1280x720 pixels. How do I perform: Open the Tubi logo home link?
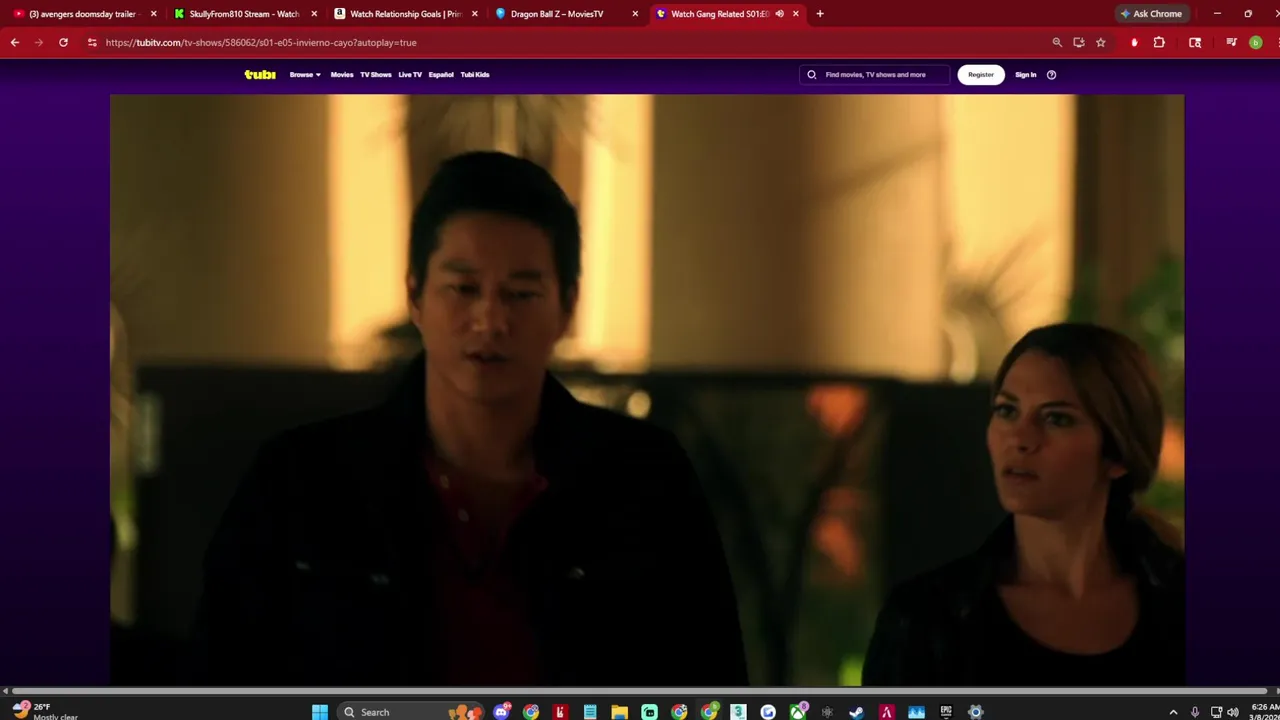(259, 74)
